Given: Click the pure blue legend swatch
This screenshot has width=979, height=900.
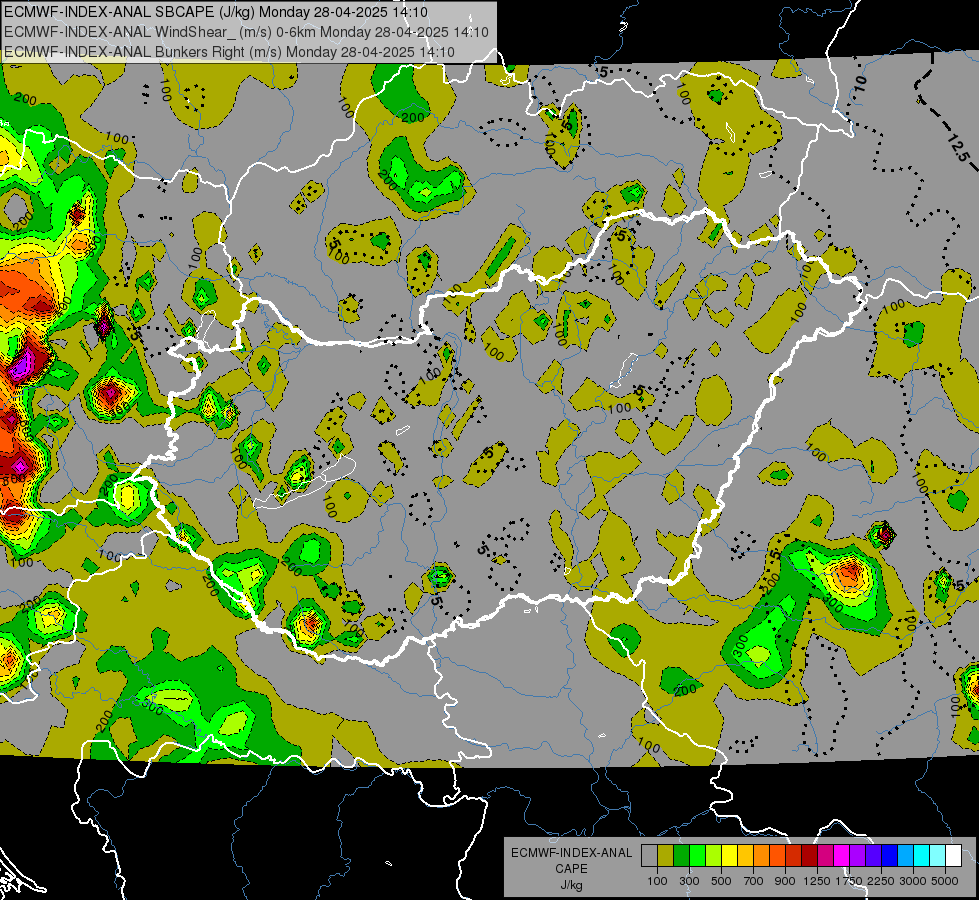Looking at the screenshot, I should (890, 856).
